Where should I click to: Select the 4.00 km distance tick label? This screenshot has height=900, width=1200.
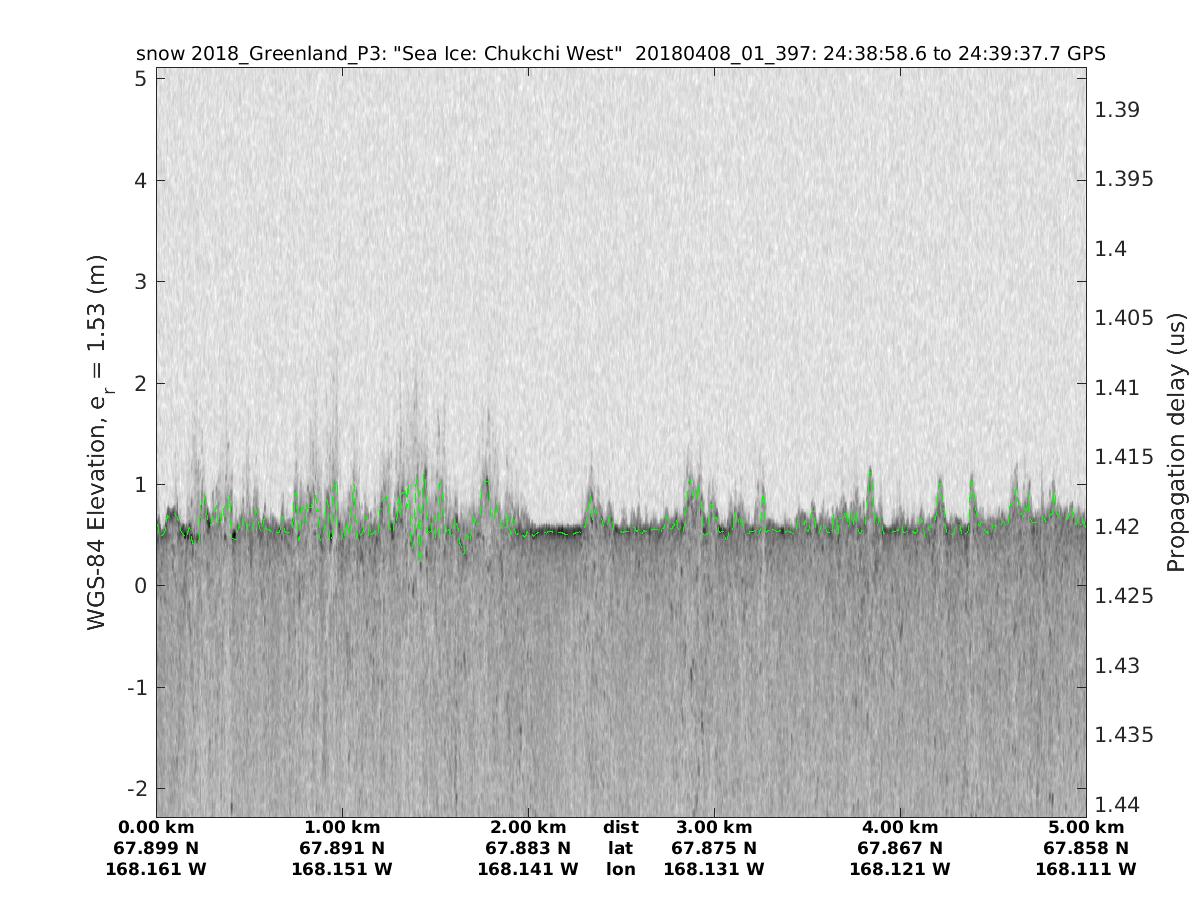pyautogui.click(x=900, y=828)
